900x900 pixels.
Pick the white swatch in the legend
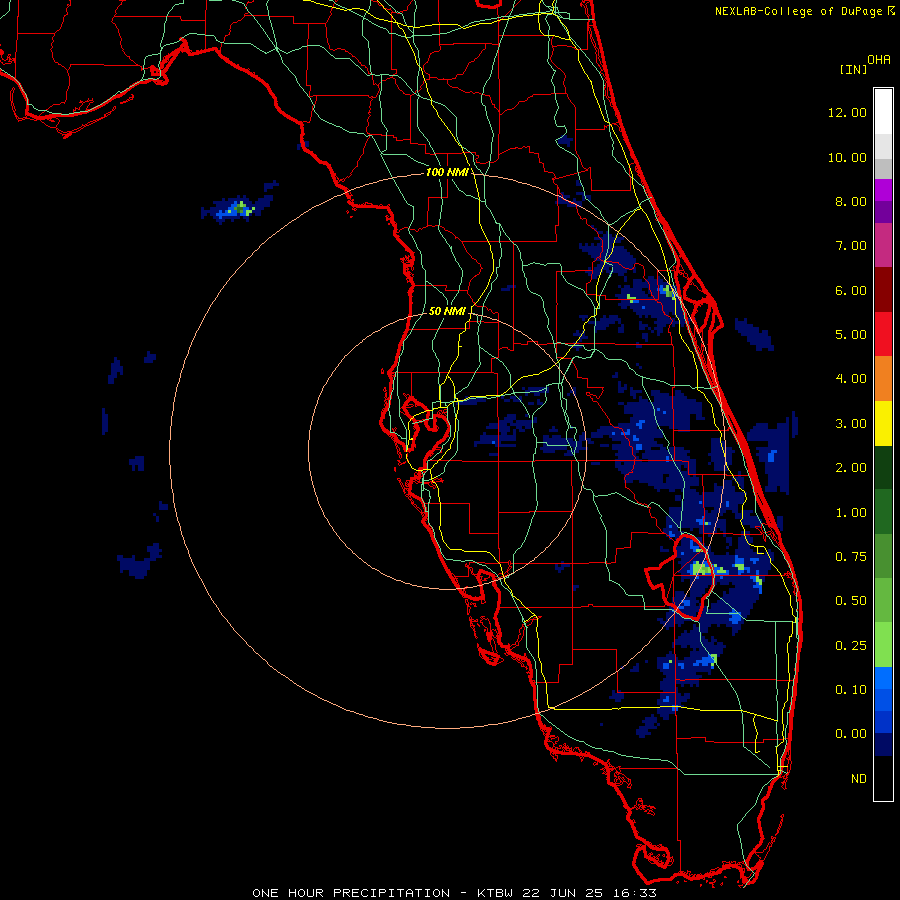coord(883,112)
